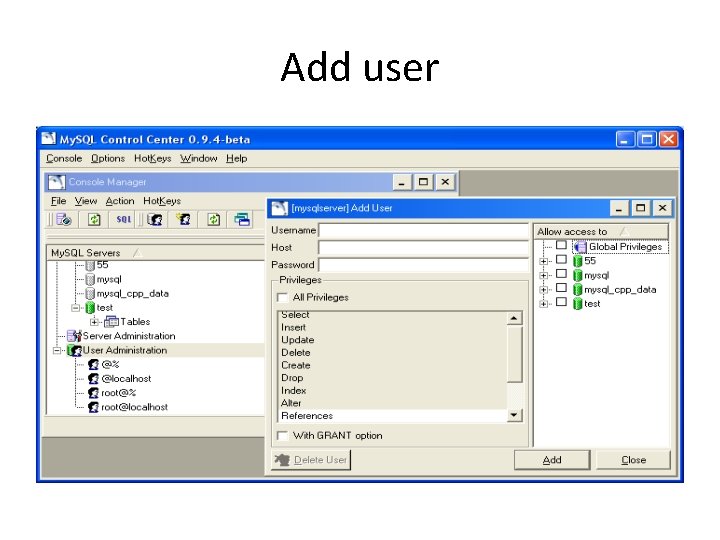Click the privileges list scroll down arrow
Image resolution: width=720 pixels, height=540 pixels.
[514, 415]
